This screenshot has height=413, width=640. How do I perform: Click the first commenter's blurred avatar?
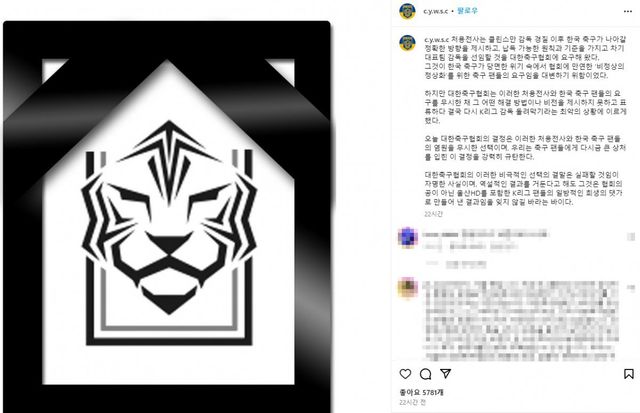coord(407,237)
